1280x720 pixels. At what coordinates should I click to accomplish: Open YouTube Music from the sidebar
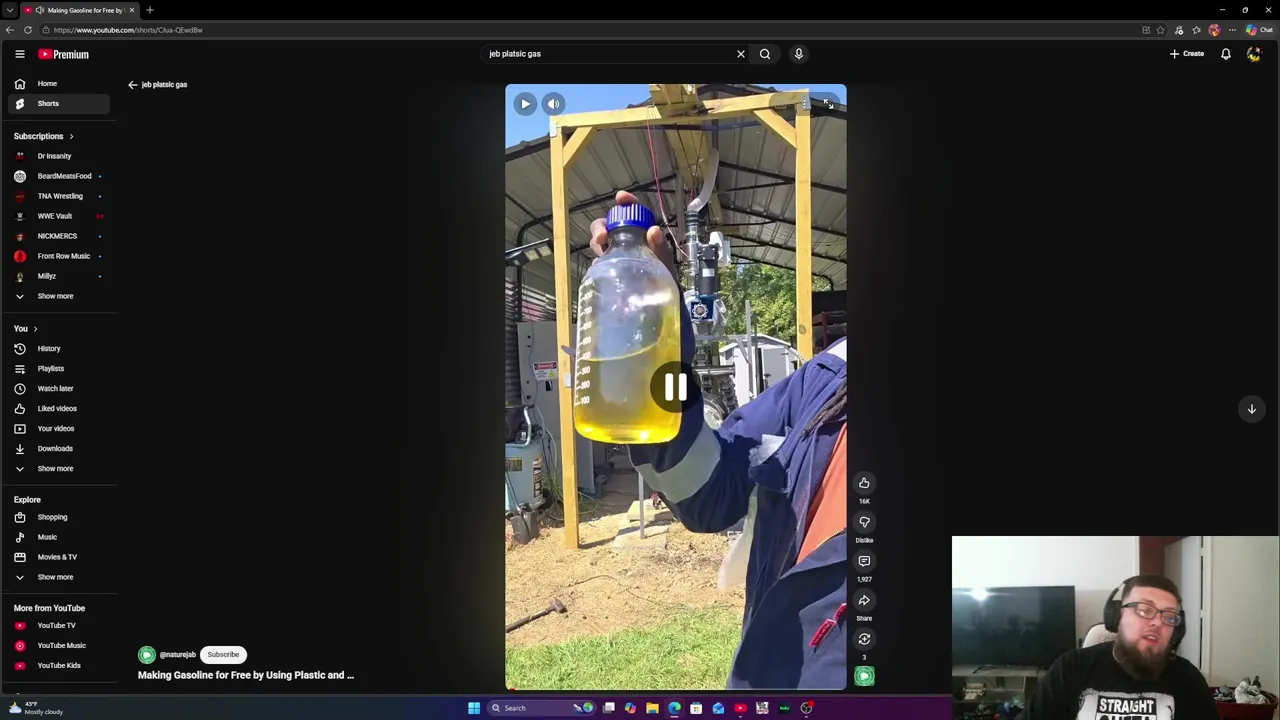coord(60,646)
